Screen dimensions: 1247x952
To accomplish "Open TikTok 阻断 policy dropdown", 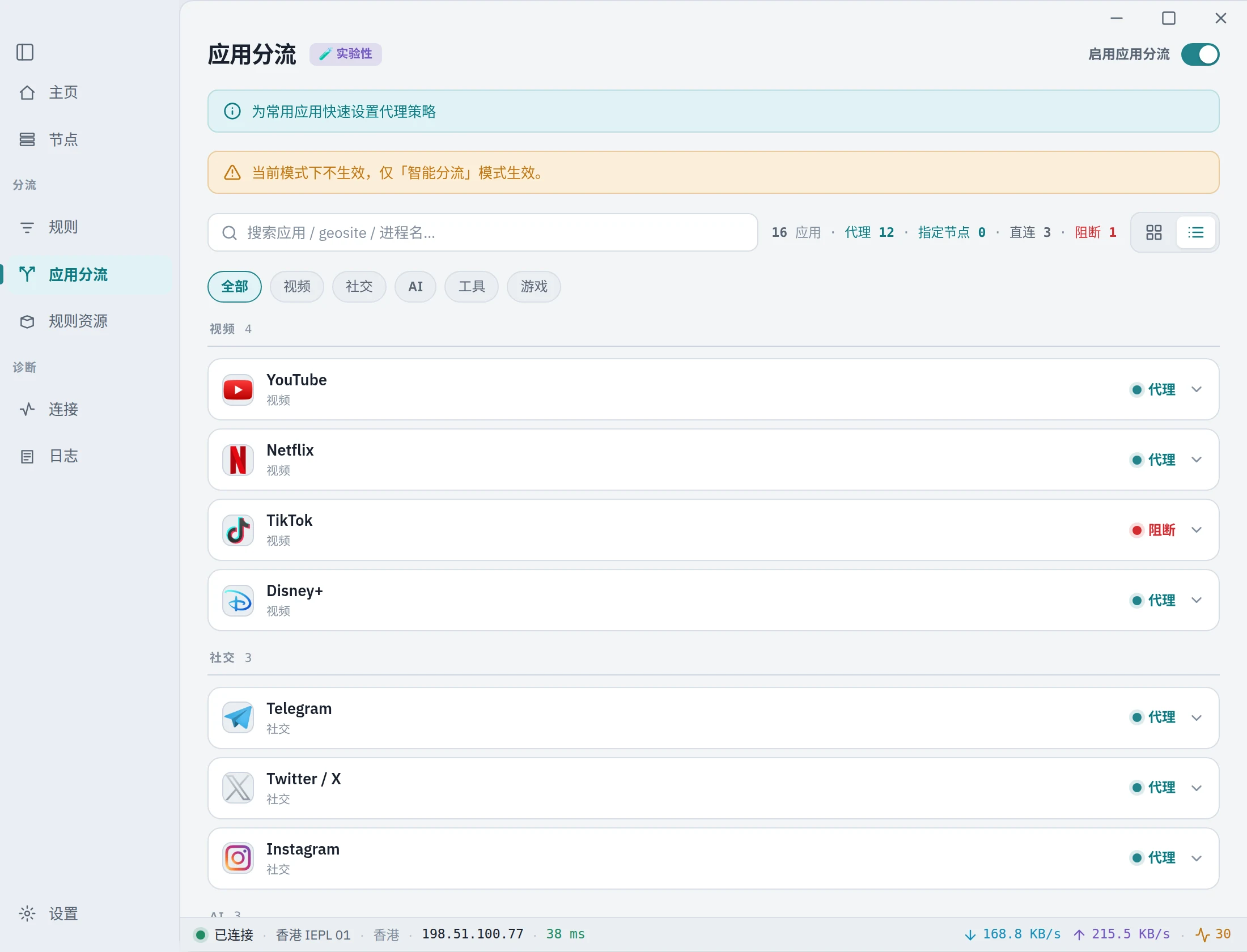I will pos(1167,530).
